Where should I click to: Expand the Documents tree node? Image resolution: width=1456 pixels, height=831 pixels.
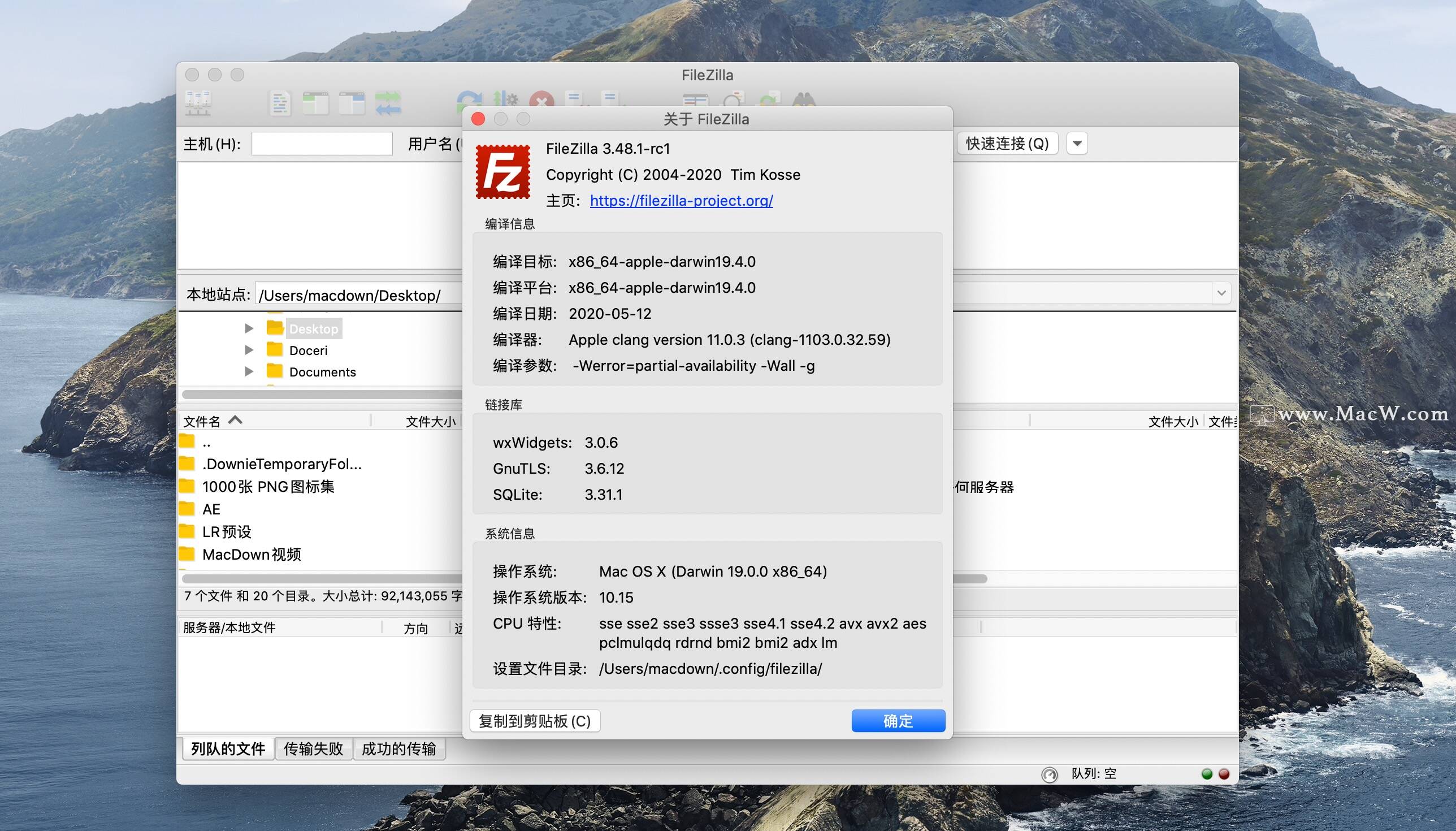coord(249,371)
